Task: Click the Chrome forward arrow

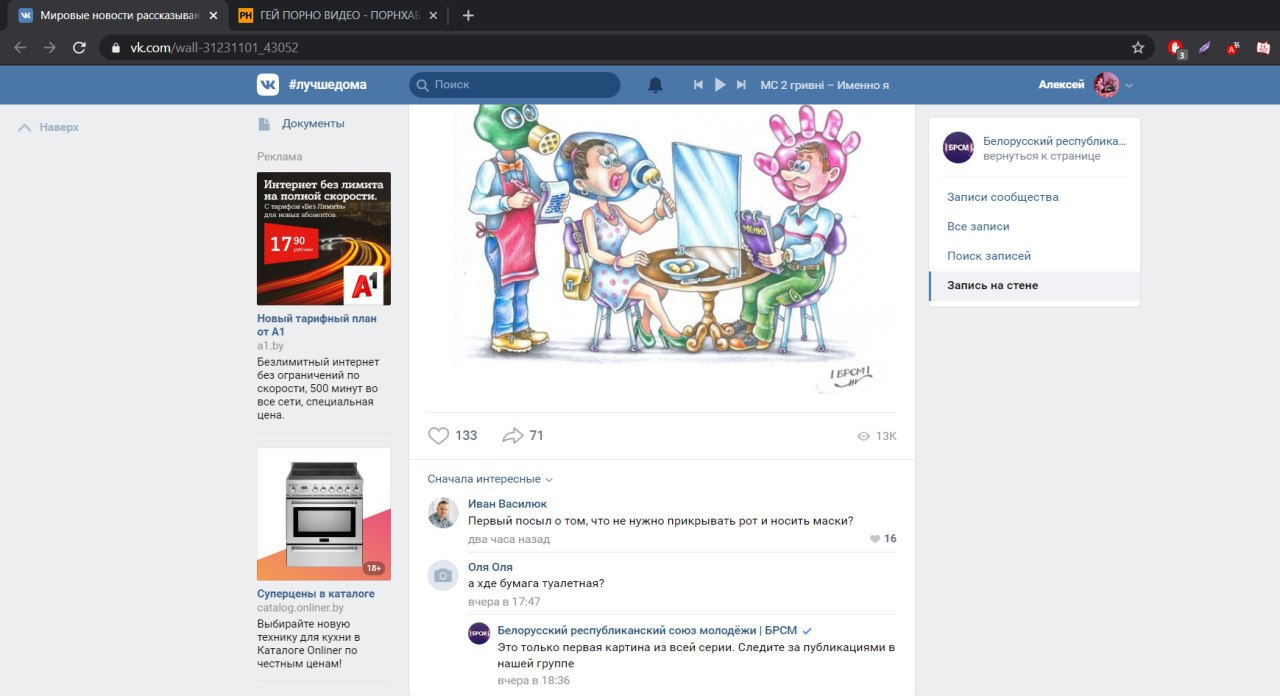Action: pos(50,47)
